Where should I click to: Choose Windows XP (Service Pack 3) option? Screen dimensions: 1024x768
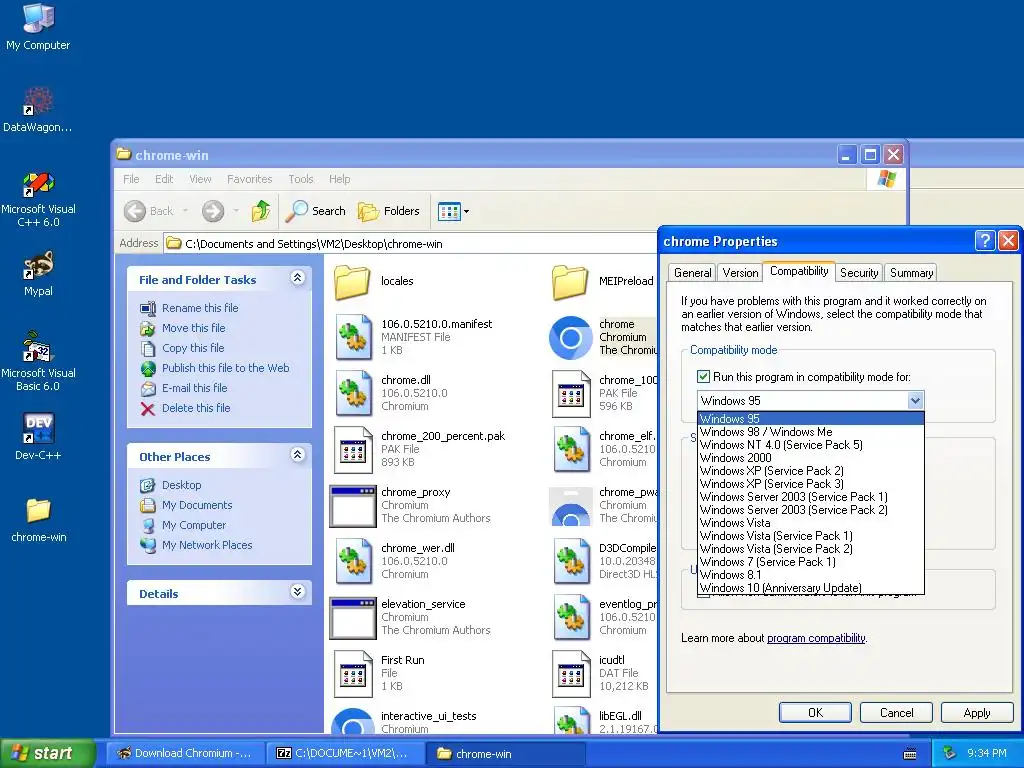[810, 484]
